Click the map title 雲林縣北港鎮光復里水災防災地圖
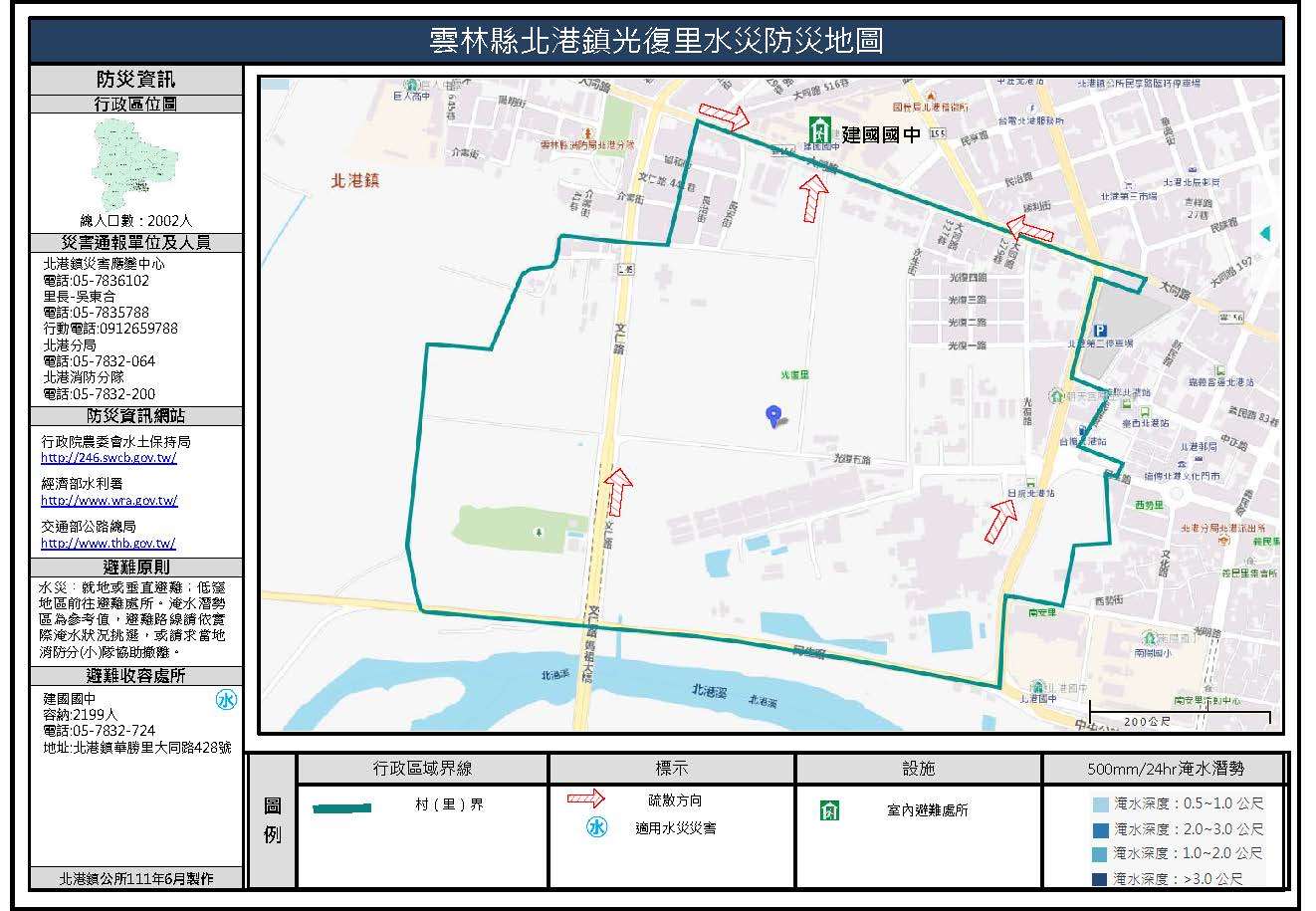1316x911 pixels. [656, 41]
